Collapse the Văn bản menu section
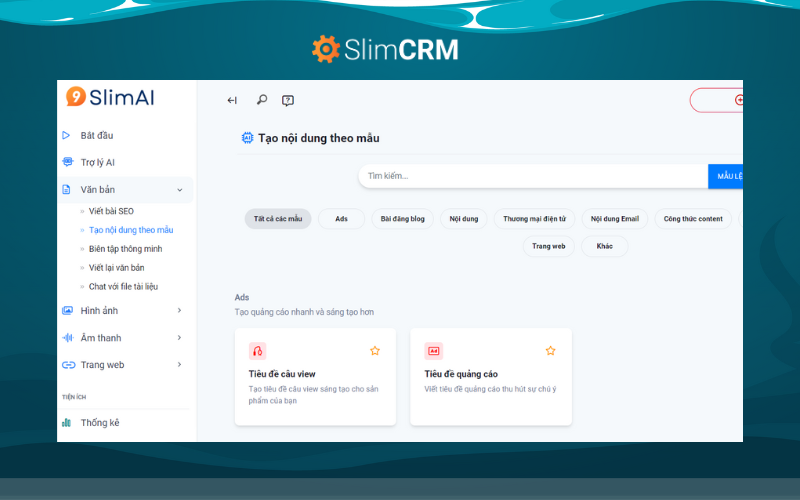The height and width of the screenshot is (500, 800). coord(180,189)
